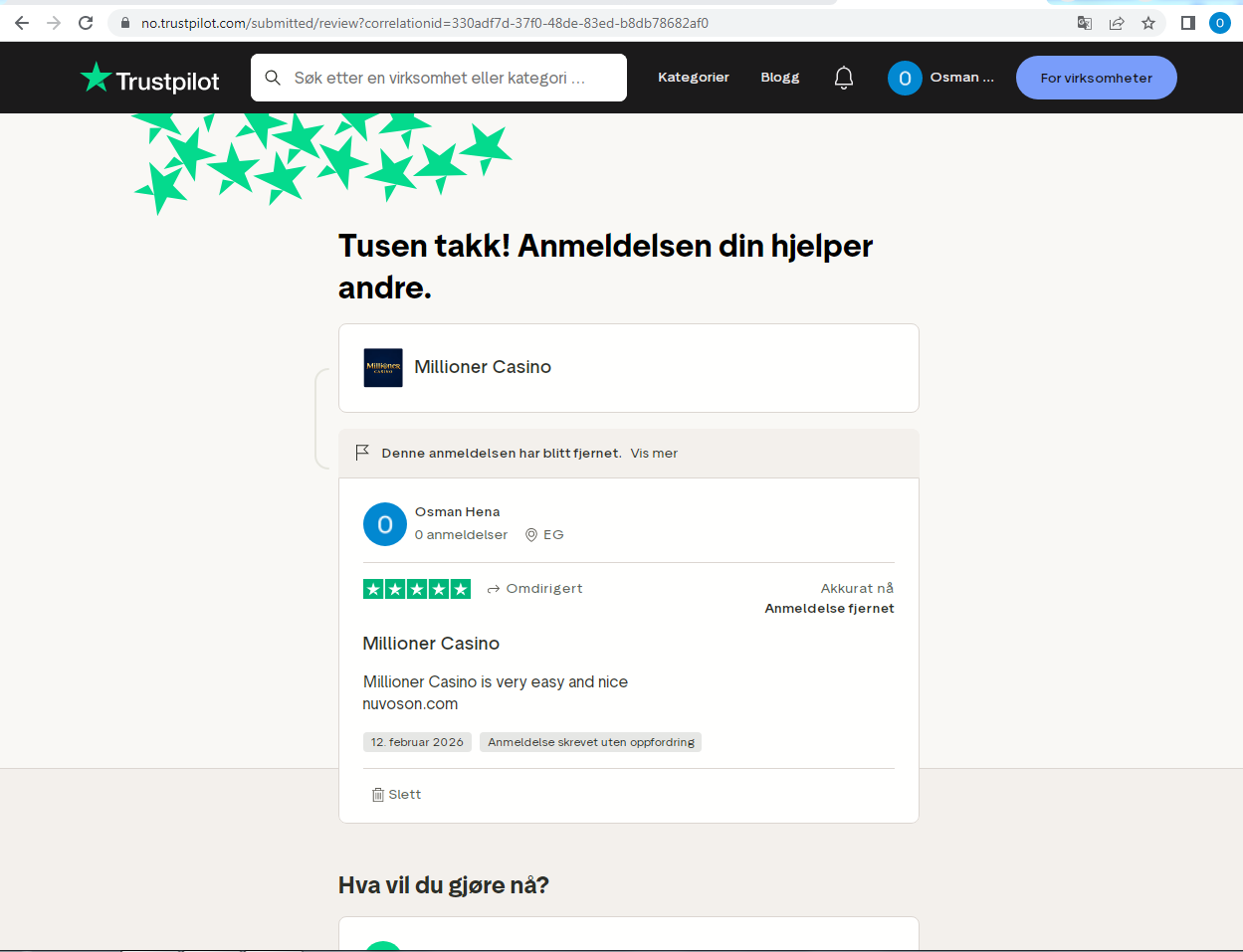Bookmark page with star icon
1243x952 pixels.
click(1148, 23)
